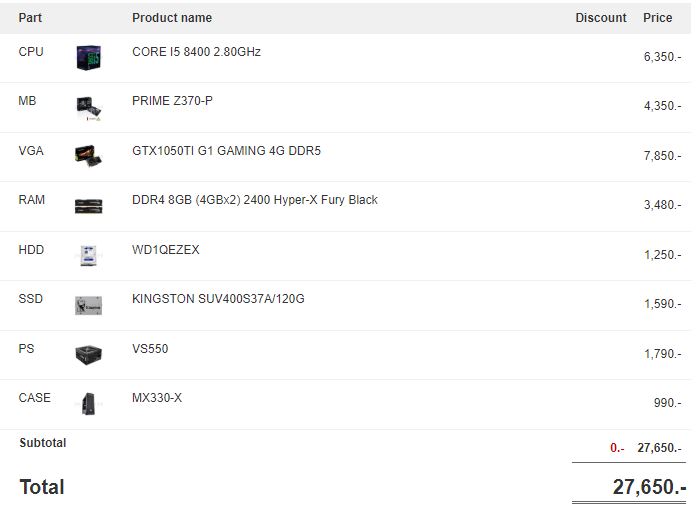700x515 pixels.
Task: Click the Part column header
Action: [30, 18]
